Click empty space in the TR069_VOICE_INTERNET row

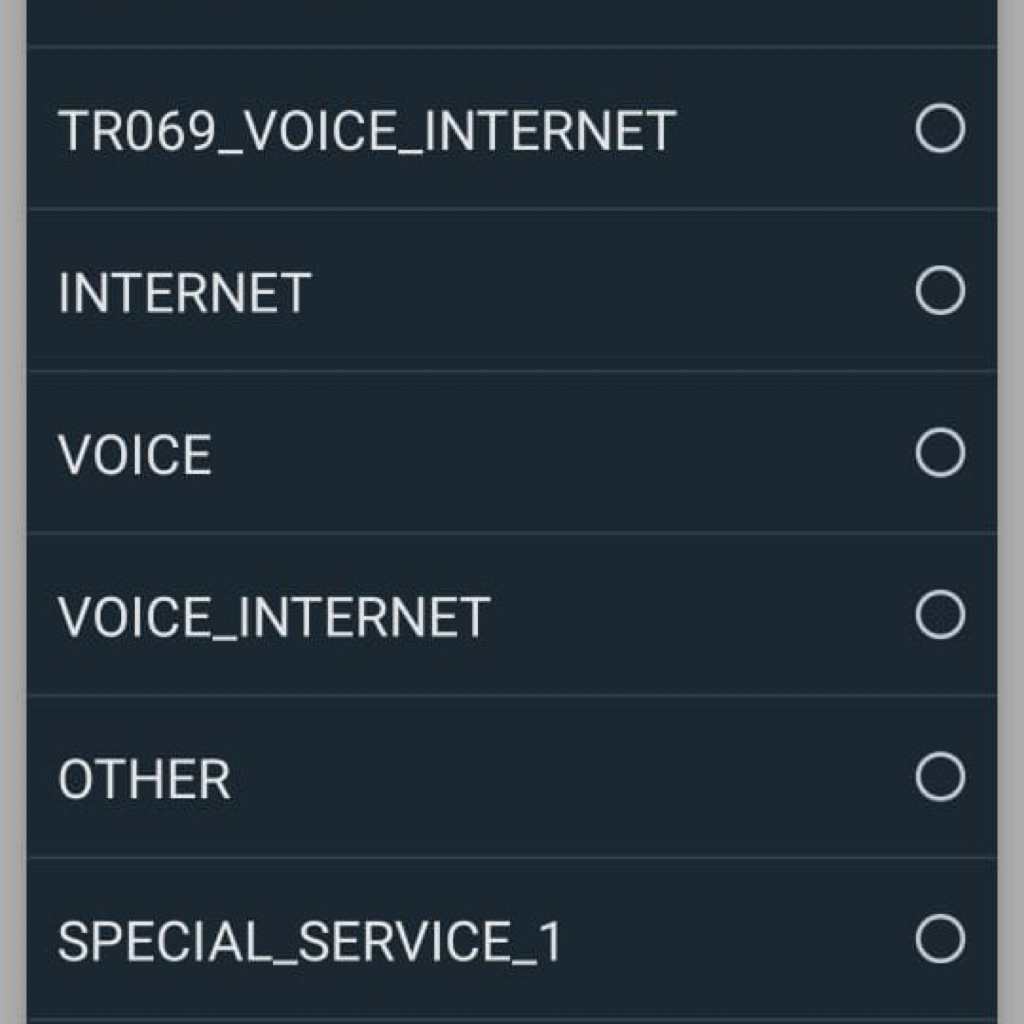click(790, 130)
